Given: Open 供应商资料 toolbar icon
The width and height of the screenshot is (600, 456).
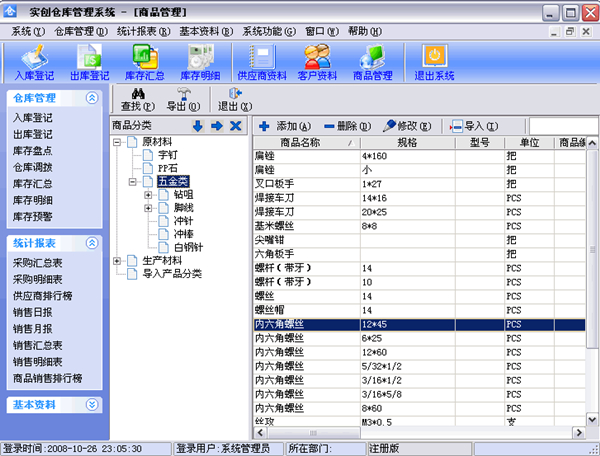Looking at the screenshot, I should click(261, 60).
